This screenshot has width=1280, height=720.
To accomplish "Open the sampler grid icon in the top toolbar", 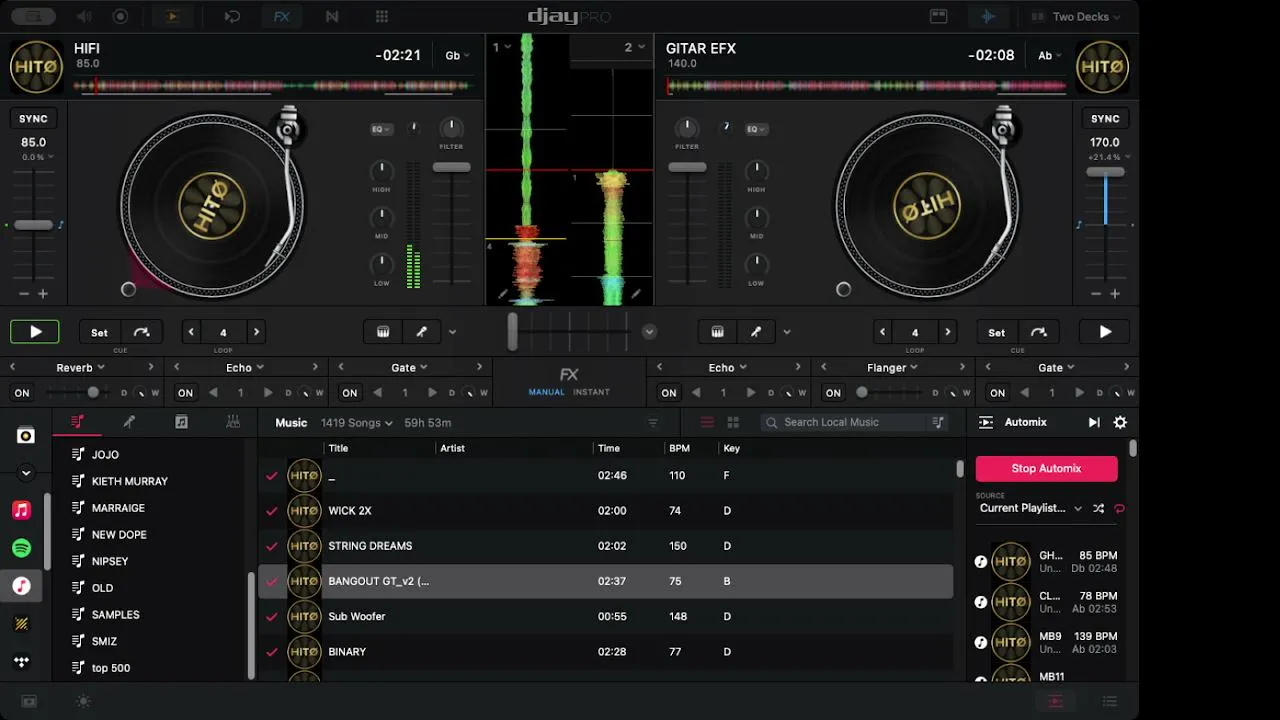I will coord(381,16).
